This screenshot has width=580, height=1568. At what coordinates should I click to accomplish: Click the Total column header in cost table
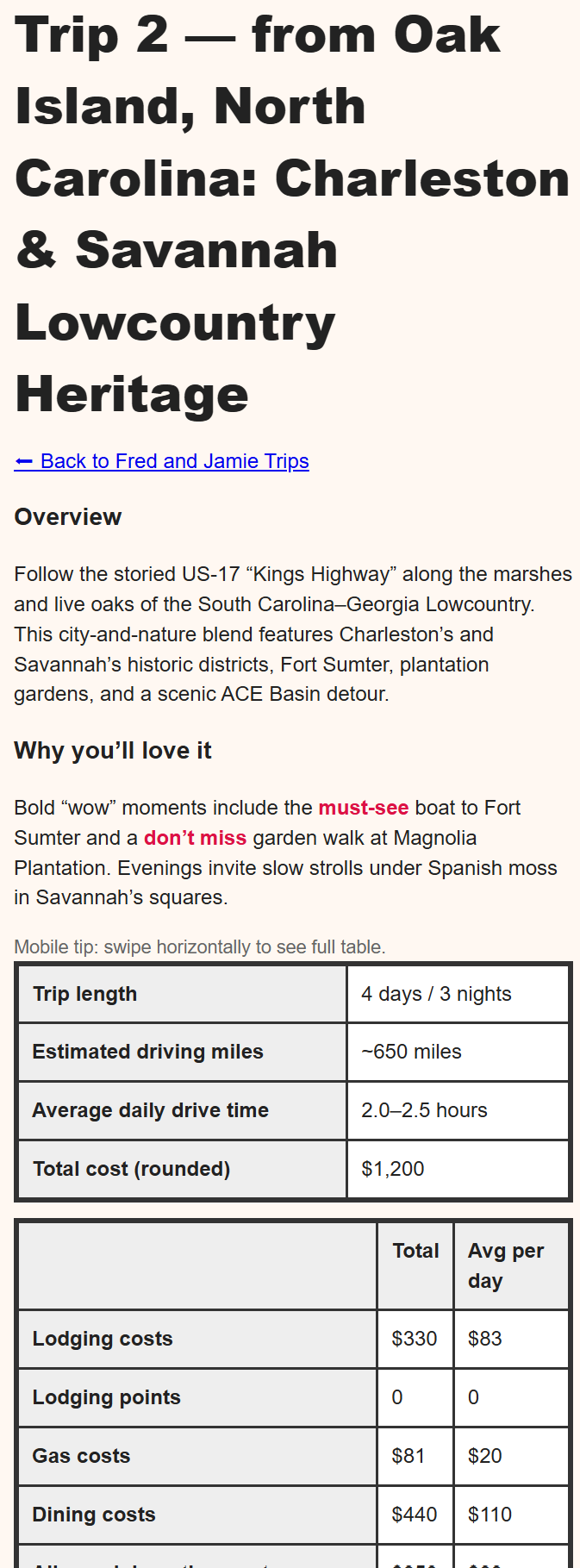coord(415,1251)
